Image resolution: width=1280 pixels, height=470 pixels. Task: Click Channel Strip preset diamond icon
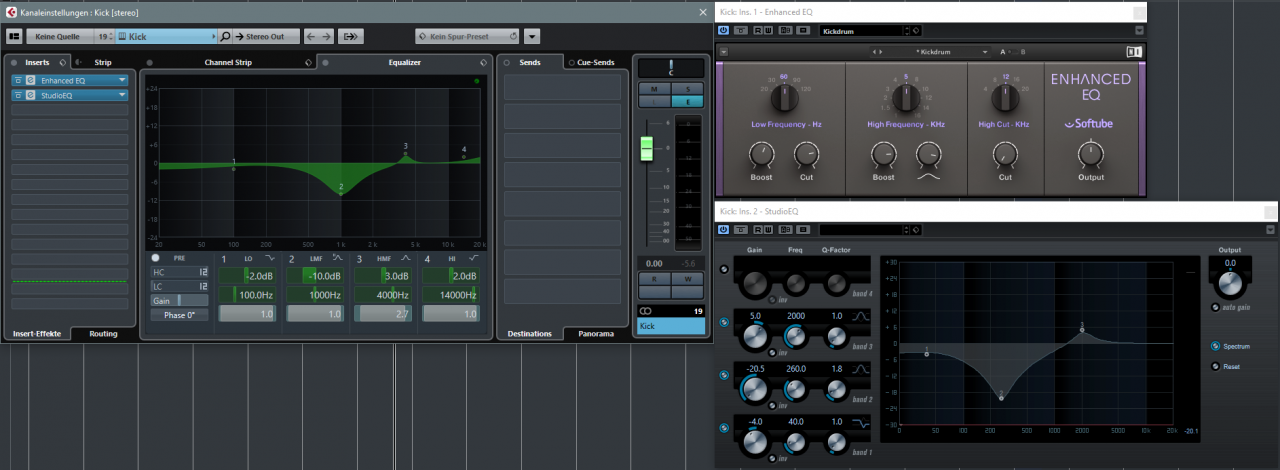click(x=309, y=62)
